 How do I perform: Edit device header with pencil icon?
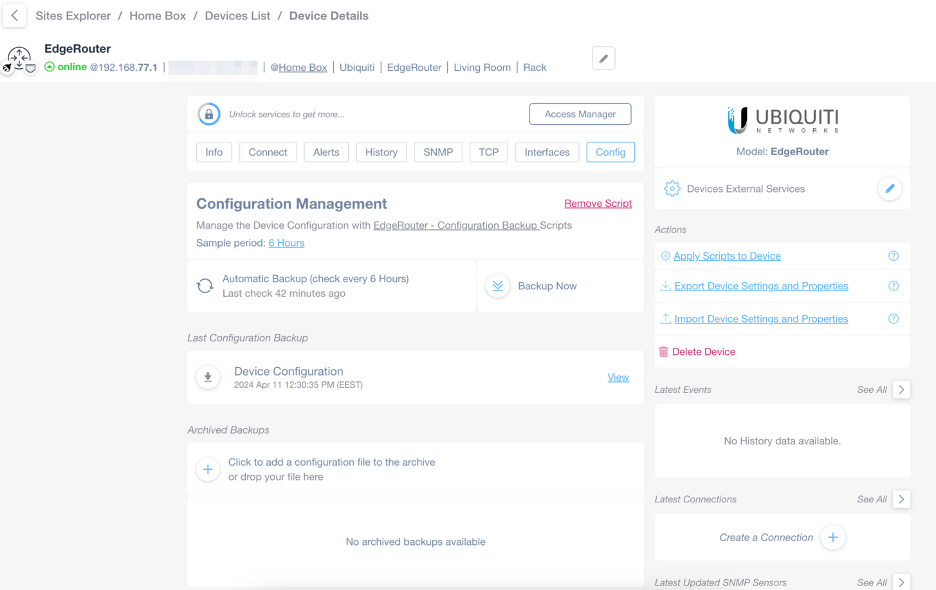pos(604,59)
